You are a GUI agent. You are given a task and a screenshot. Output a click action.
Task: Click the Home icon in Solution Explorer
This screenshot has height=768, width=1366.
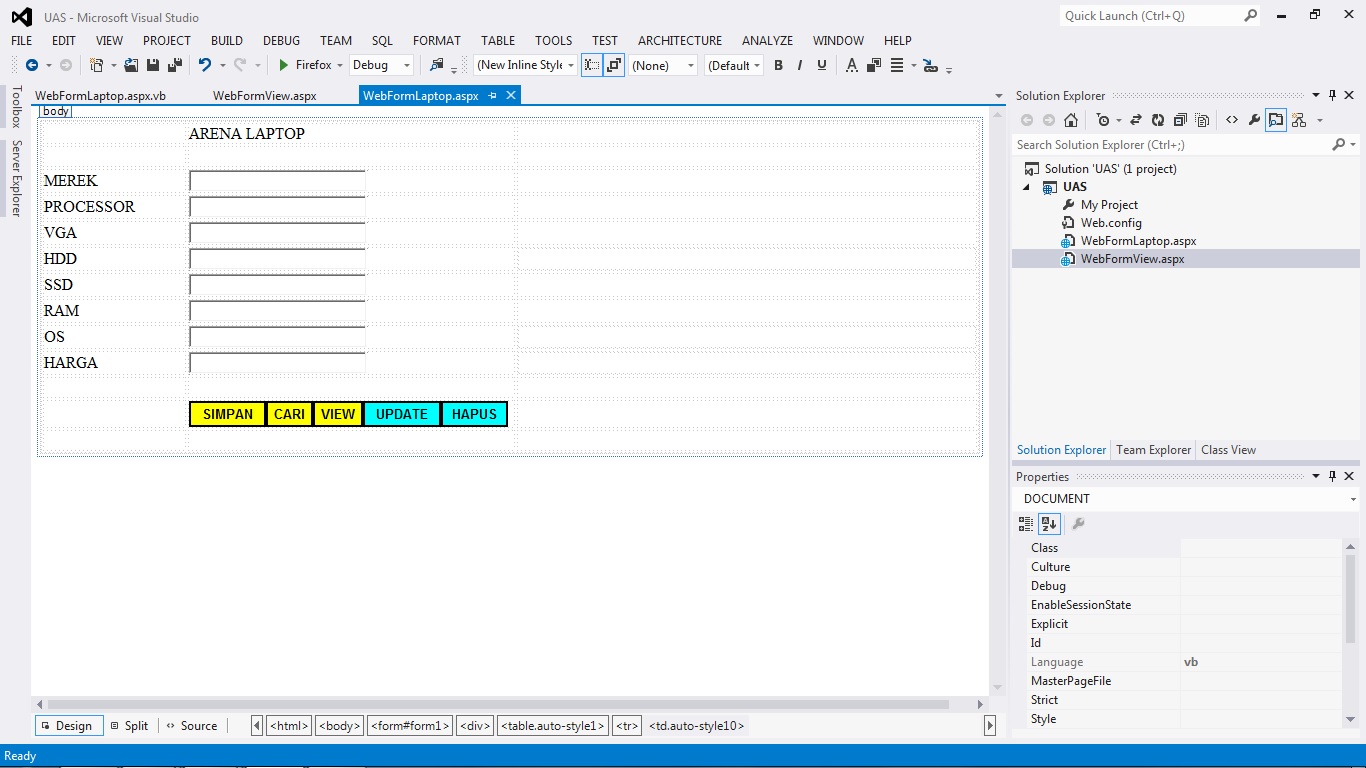pyautogui.click(x=1071, y=120)
